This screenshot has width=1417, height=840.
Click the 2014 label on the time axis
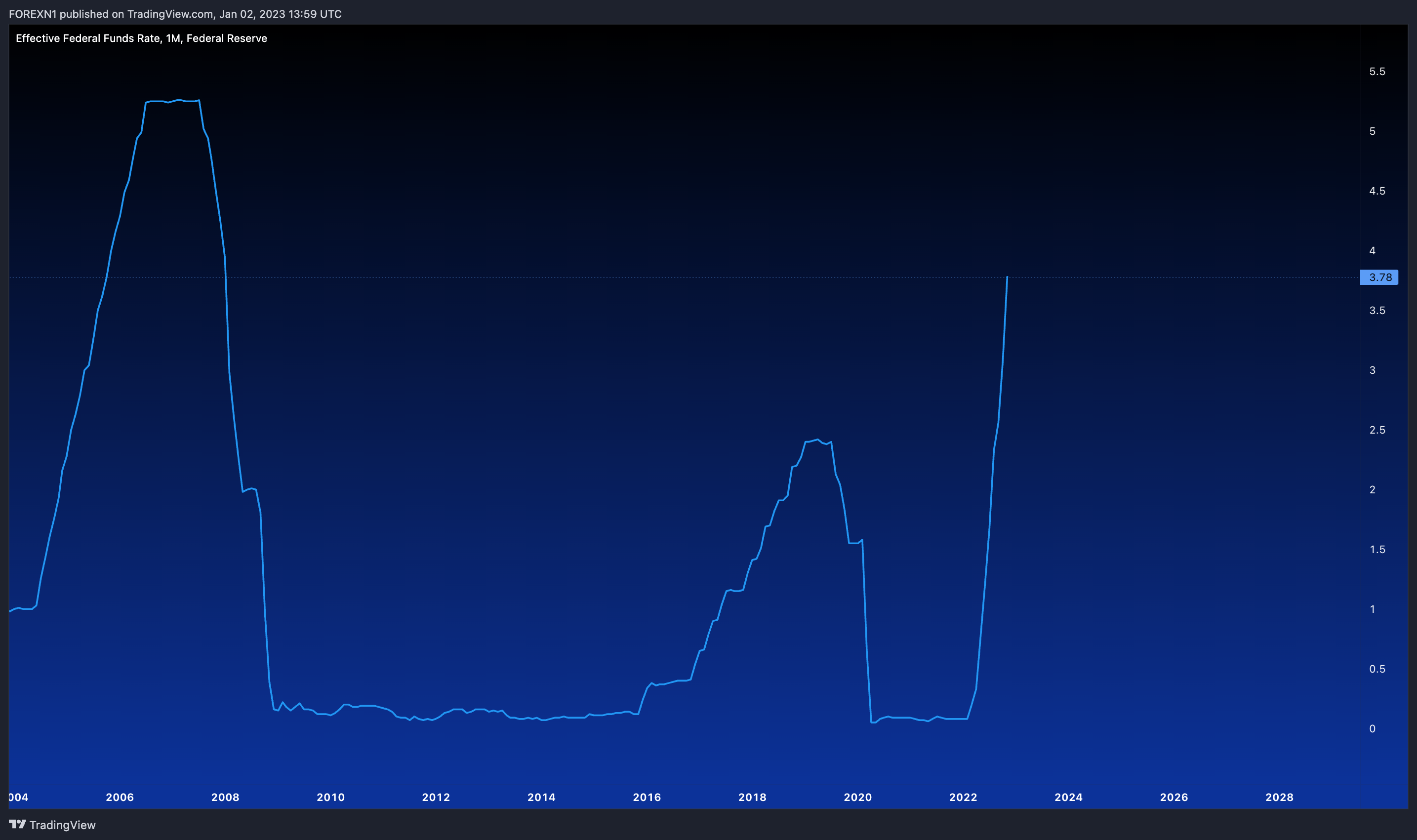point(542,797)
